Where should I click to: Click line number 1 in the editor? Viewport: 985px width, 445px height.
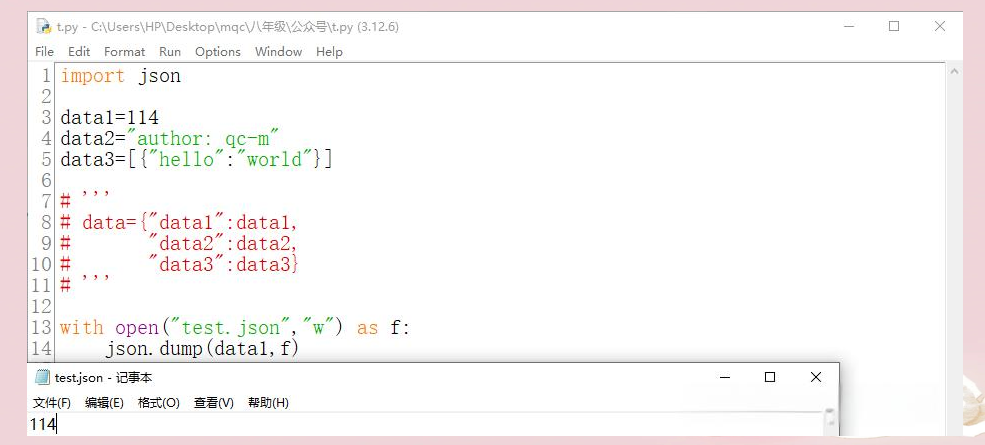click(46, 76)
